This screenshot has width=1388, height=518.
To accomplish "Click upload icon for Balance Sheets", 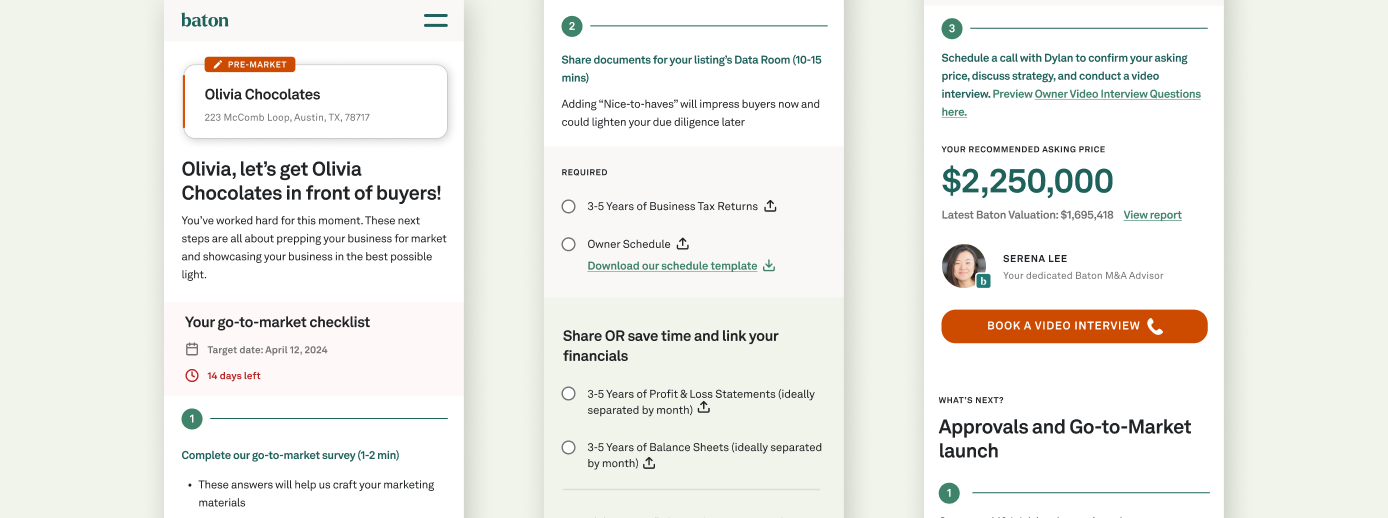I will [649, 463].
